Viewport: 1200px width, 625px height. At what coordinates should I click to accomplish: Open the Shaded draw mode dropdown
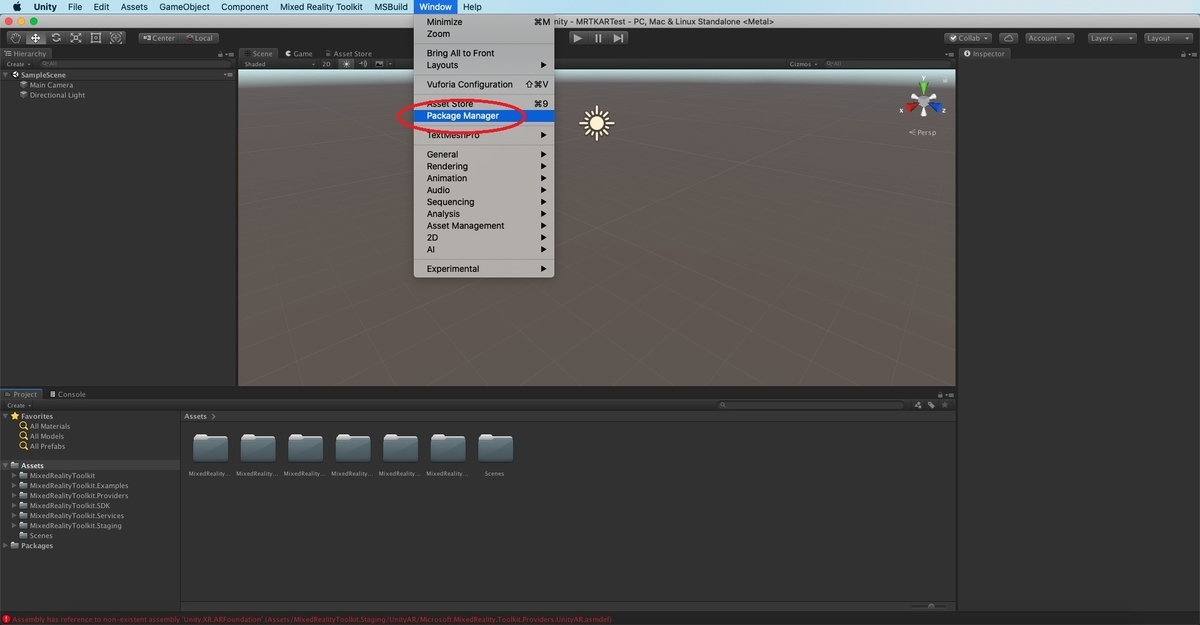pyautogui.click(x=278, y=64)
